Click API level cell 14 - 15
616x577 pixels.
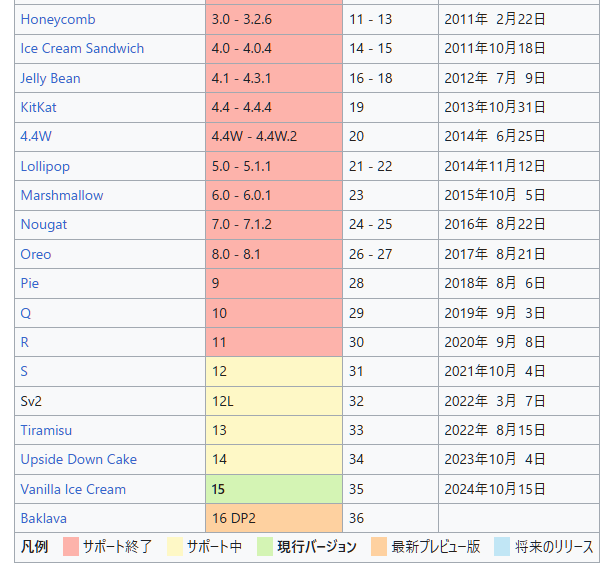[390, 48]
